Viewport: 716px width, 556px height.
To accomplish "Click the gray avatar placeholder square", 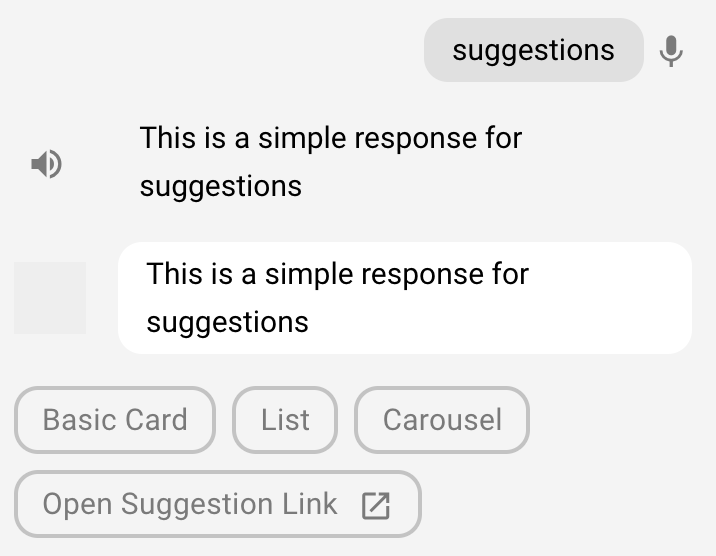I will pos(50,298).
